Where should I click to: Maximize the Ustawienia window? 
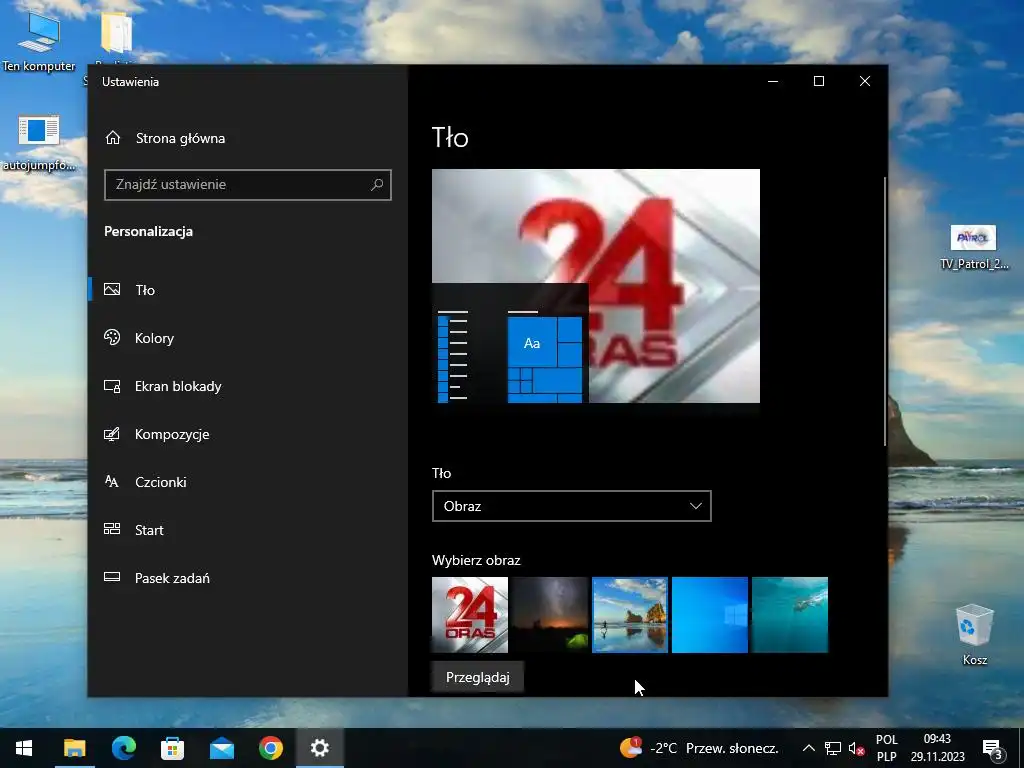(x=819, y=81)
